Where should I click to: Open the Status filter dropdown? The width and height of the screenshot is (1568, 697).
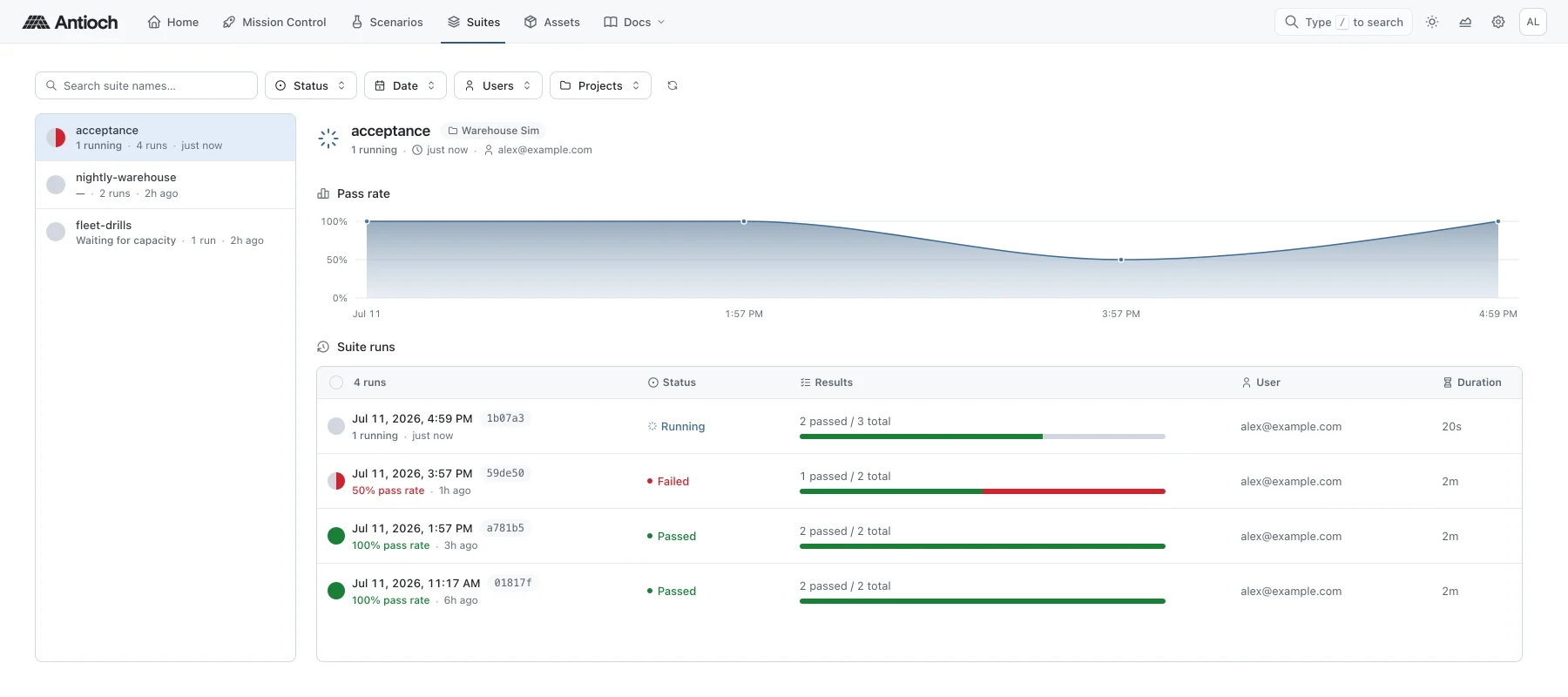coord(311,85)
